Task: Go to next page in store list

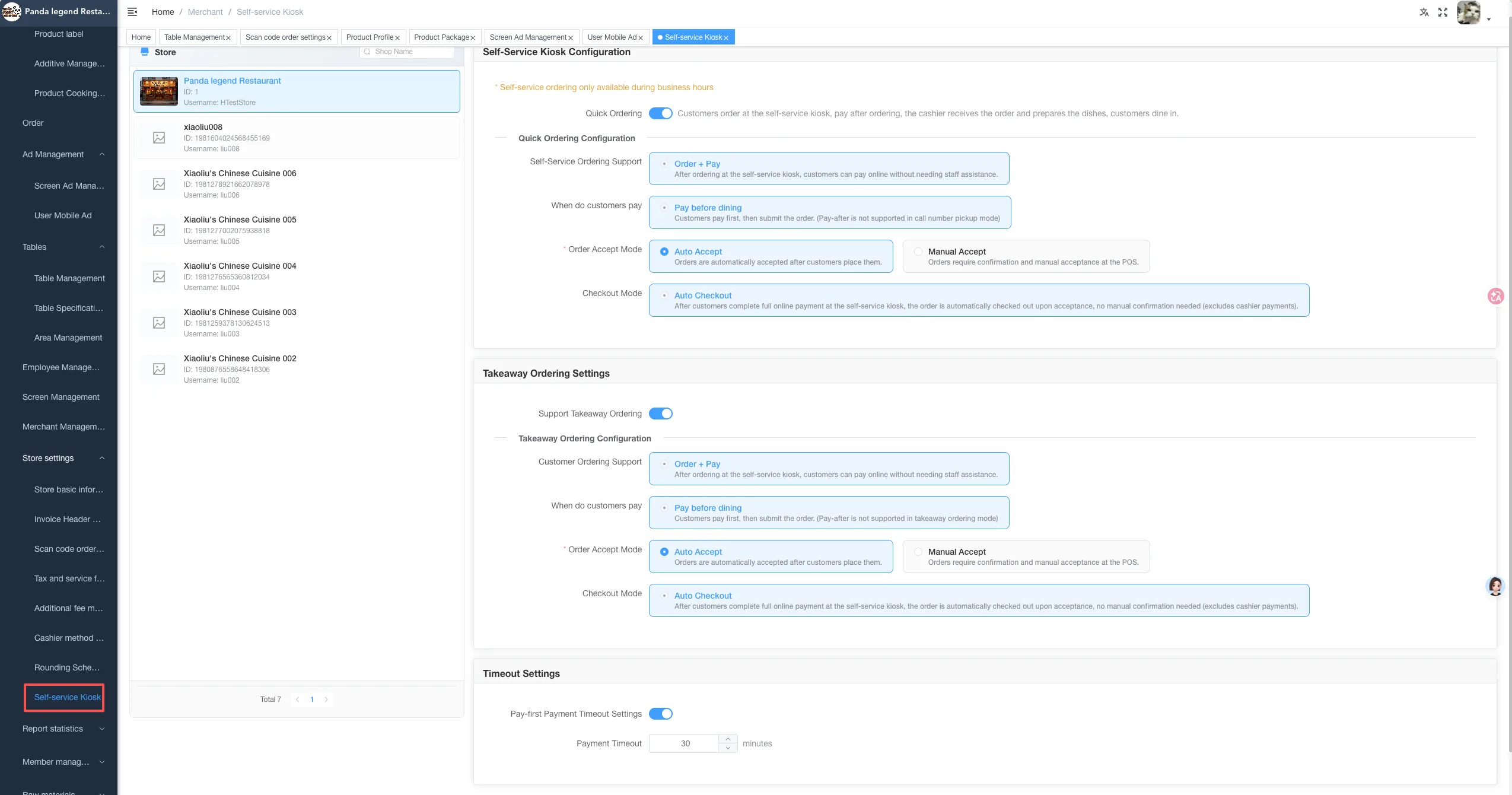Action: (x=326, y=699)
